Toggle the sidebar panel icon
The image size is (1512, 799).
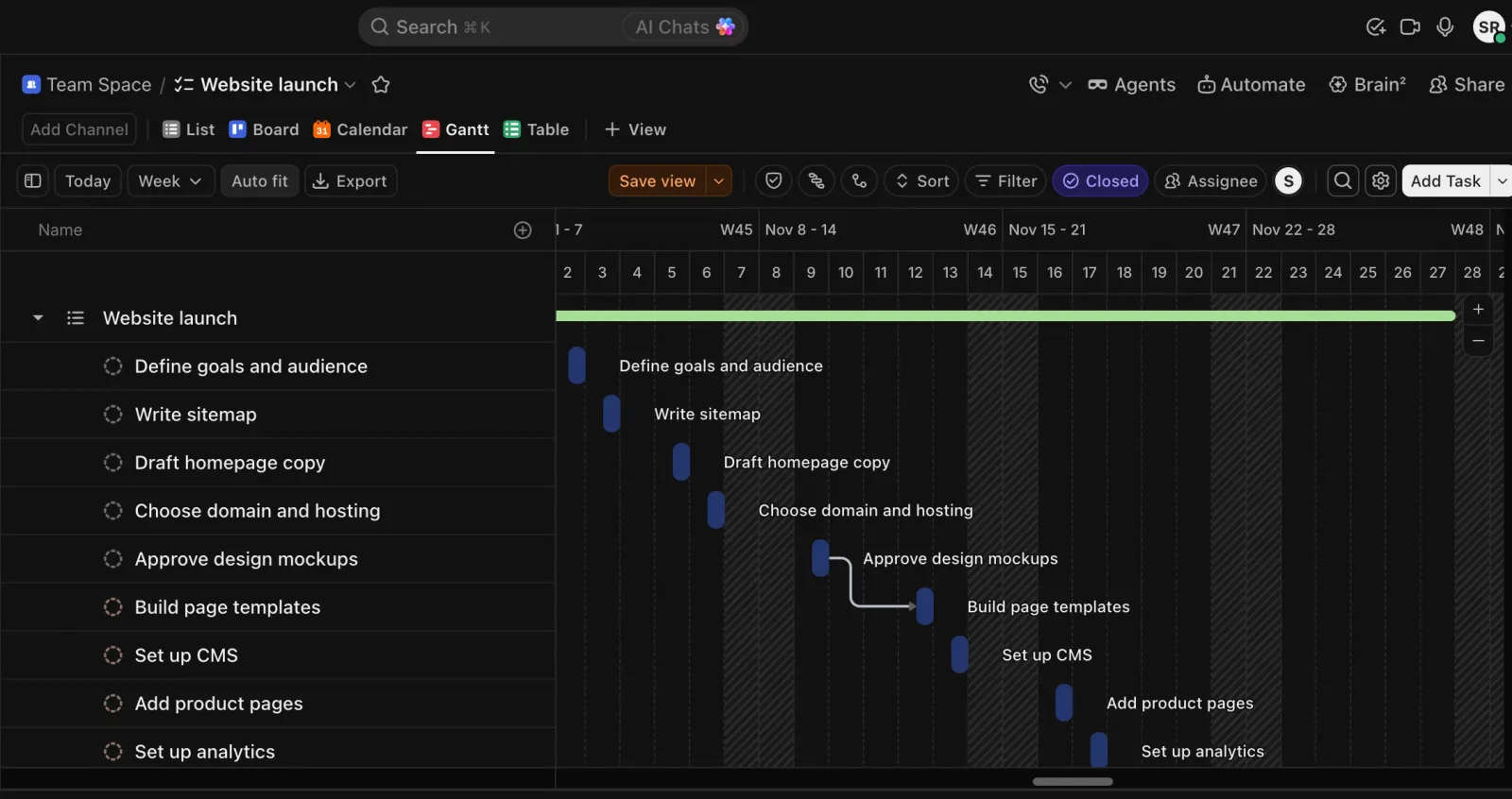(x=32, y=180)
